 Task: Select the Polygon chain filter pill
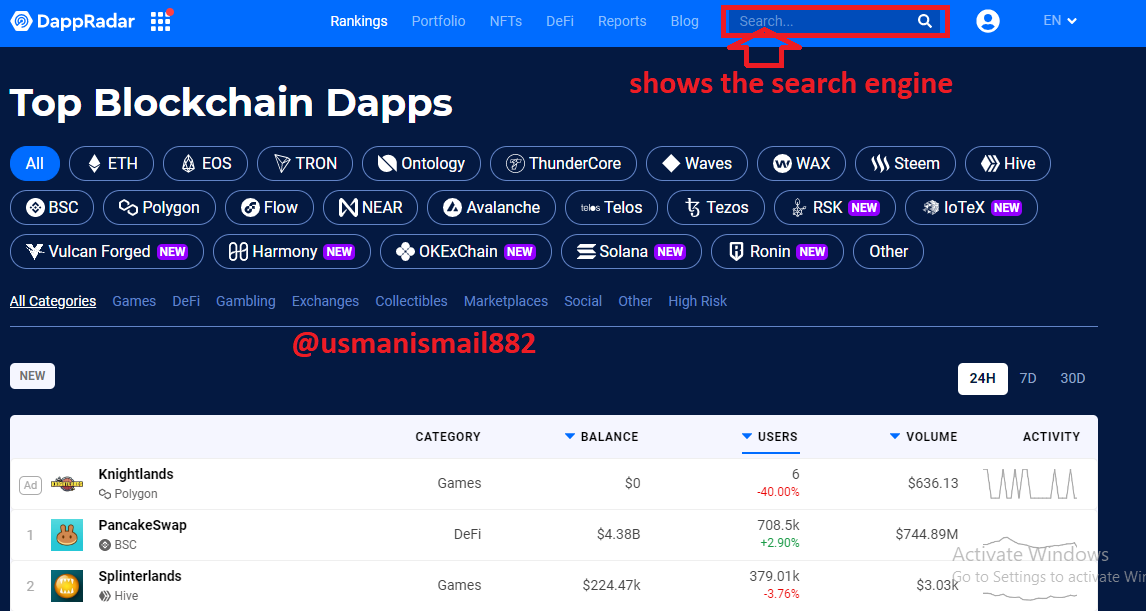(x=159, y=208)
